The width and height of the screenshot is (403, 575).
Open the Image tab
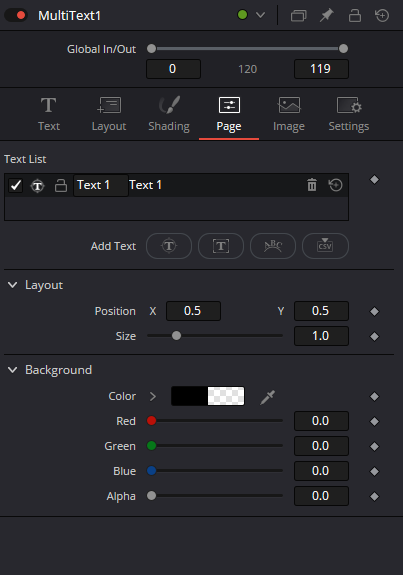pos(289,114)
